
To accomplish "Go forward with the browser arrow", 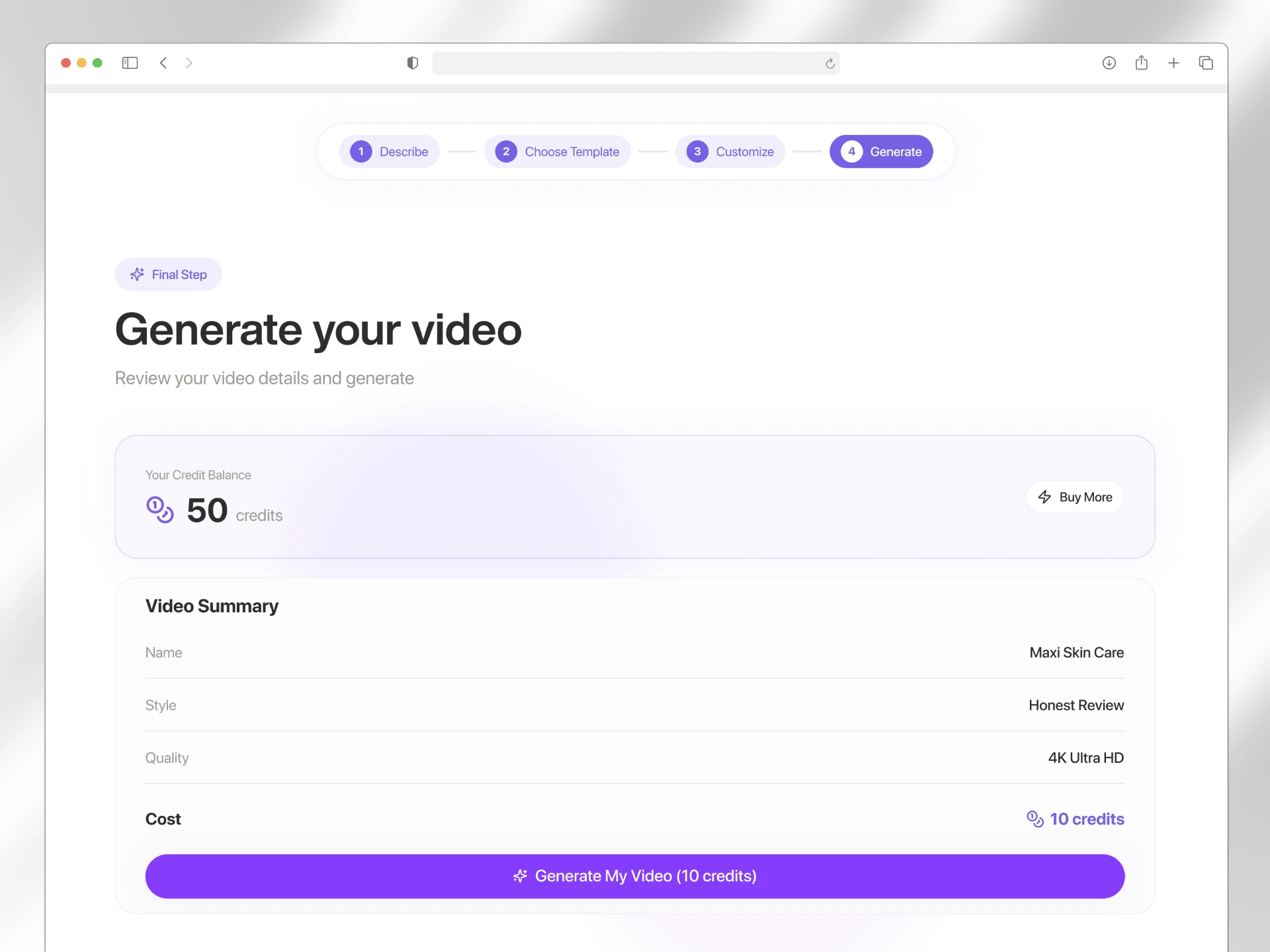I will [189, 63].
